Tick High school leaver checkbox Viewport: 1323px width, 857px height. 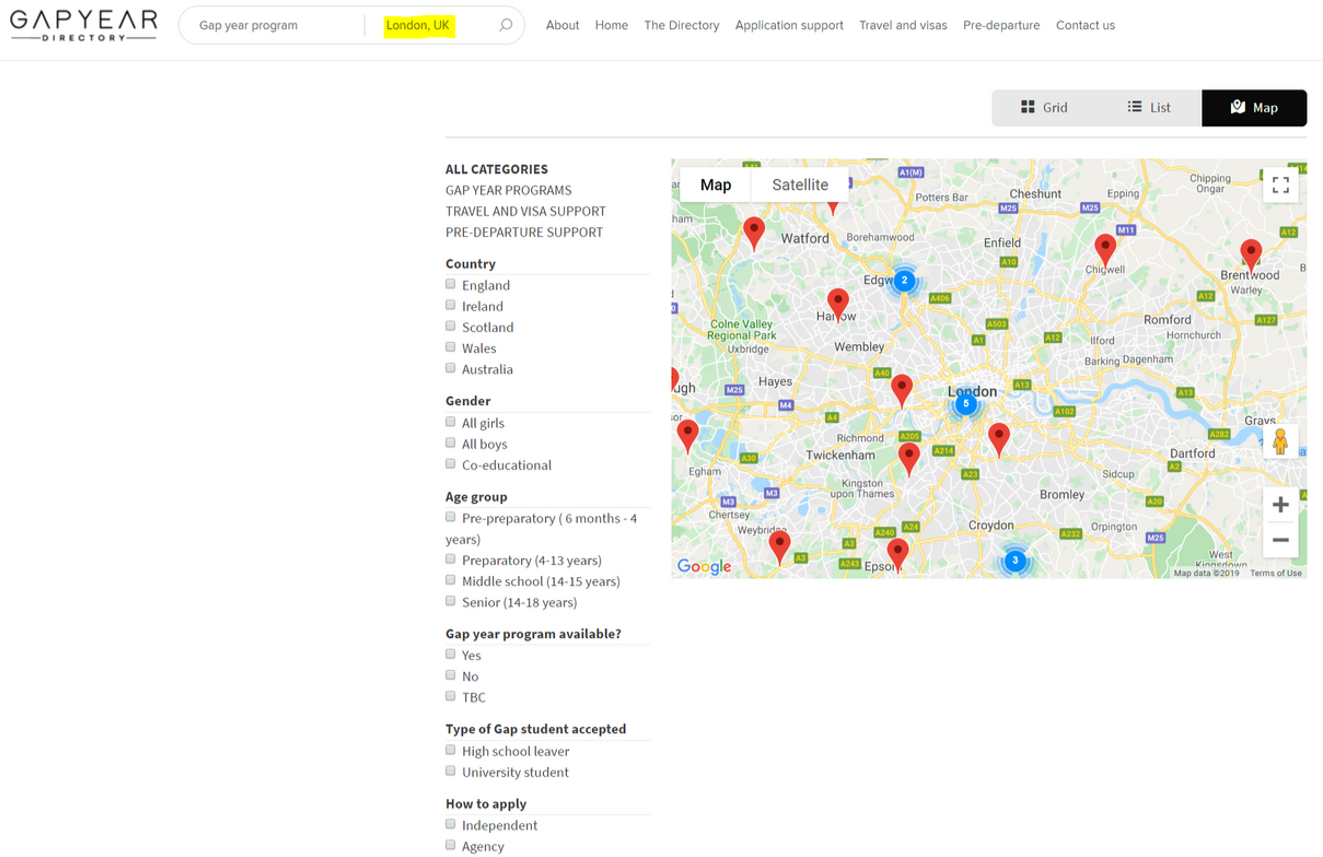[451, 751]
